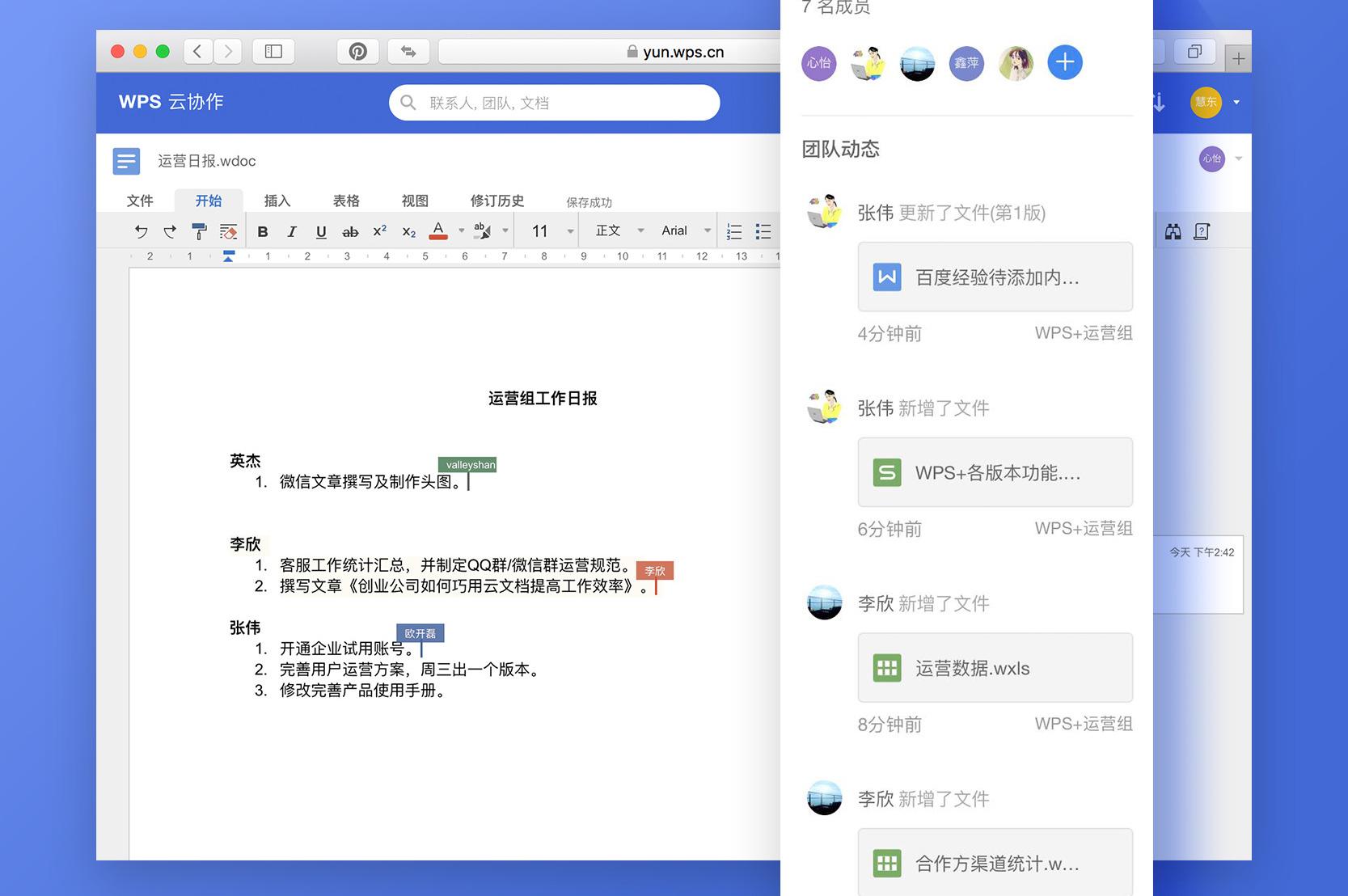This screenshot has height=896, width=1348.
Task: Click the Pinterest extension icon
Action: tap(357, 52)
